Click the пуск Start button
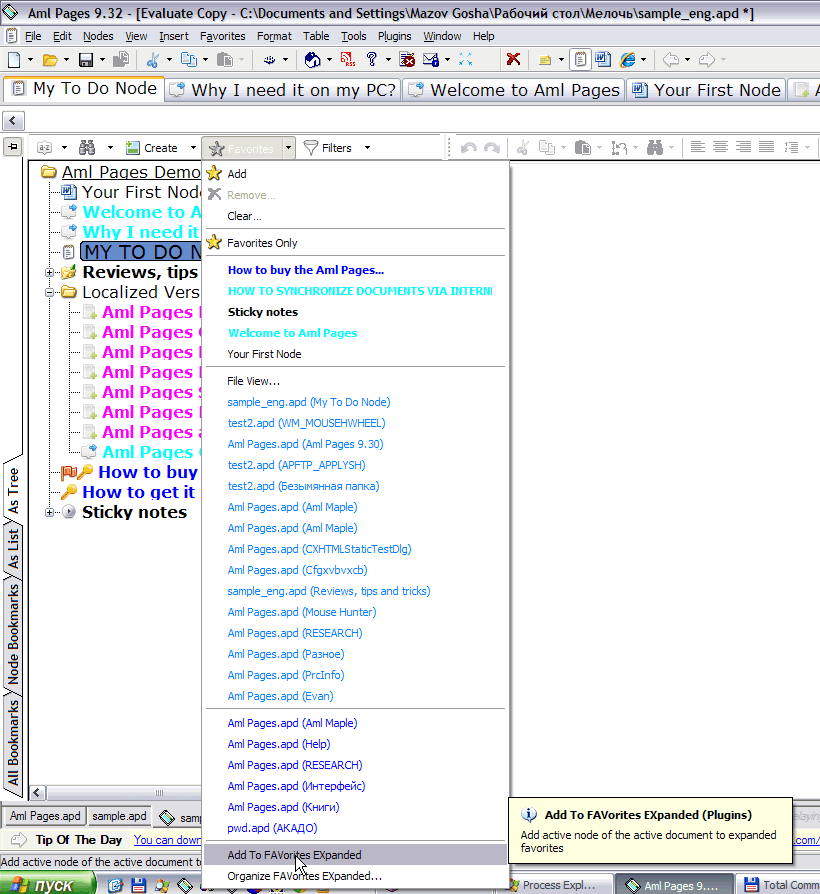 pyautogui.click(x=47, y=884)
